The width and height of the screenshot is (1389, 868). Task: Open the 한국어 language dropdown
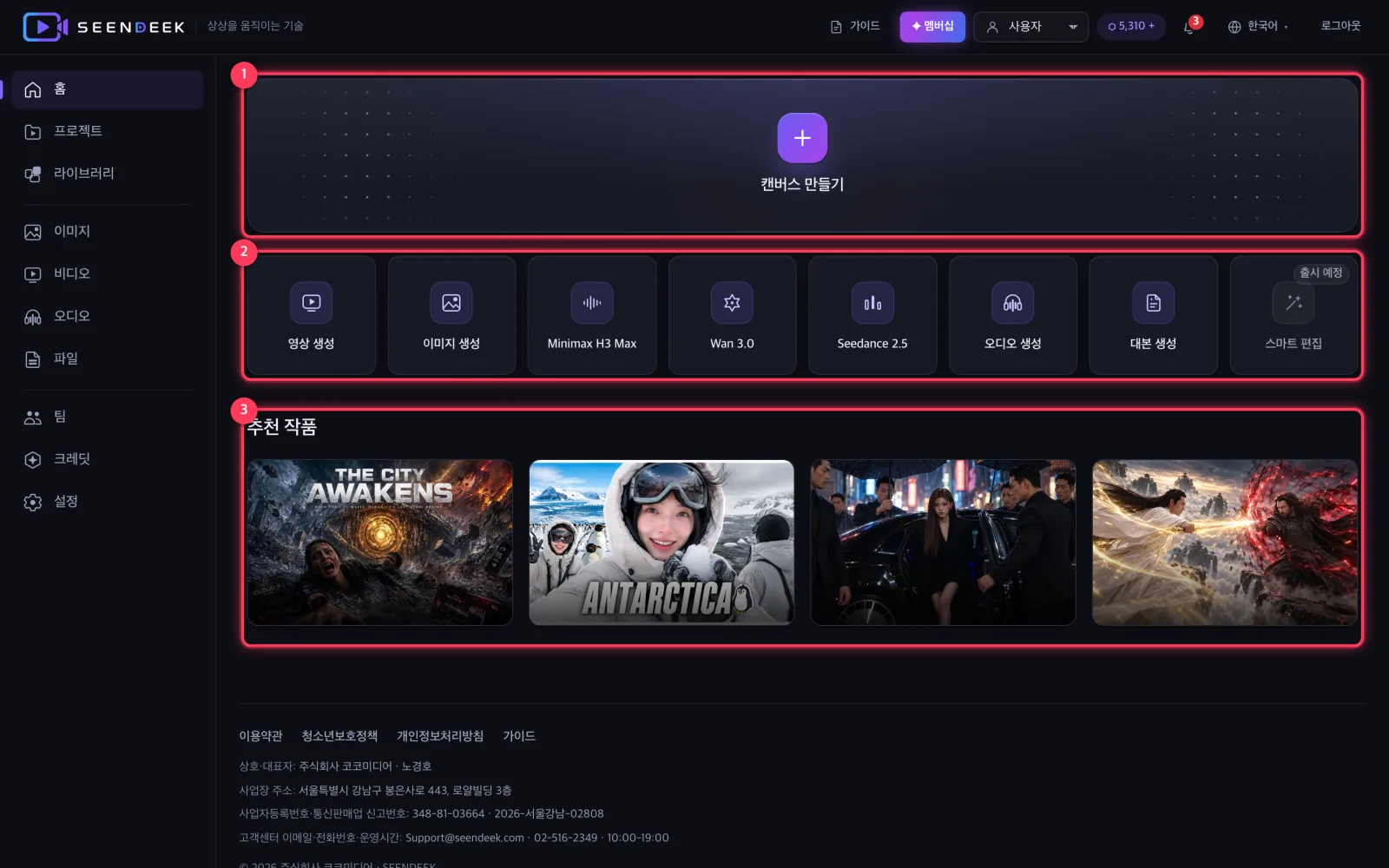tap(1258, 27)
